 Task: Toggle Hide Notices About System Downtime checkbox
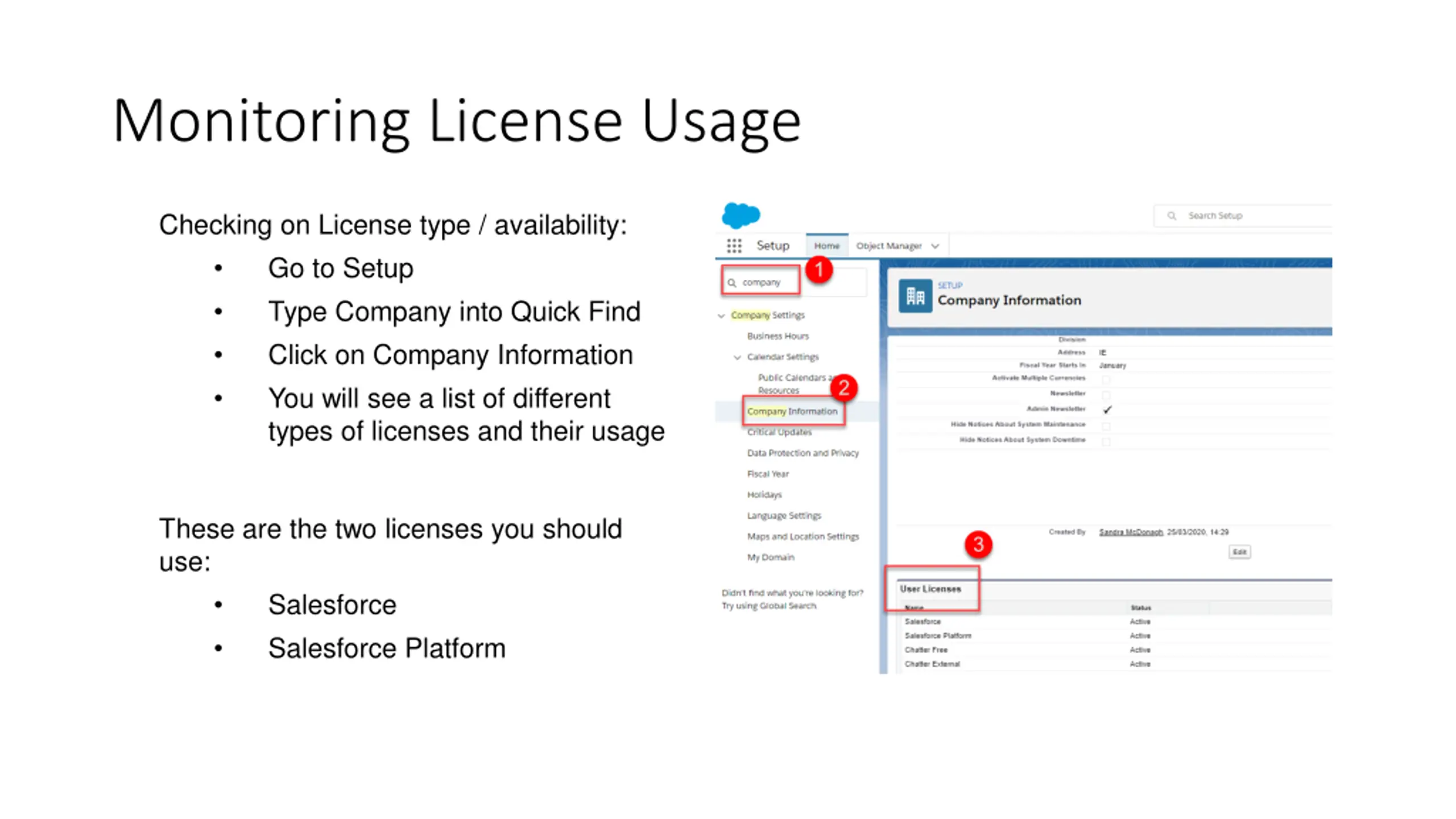tap(1106, 441)
